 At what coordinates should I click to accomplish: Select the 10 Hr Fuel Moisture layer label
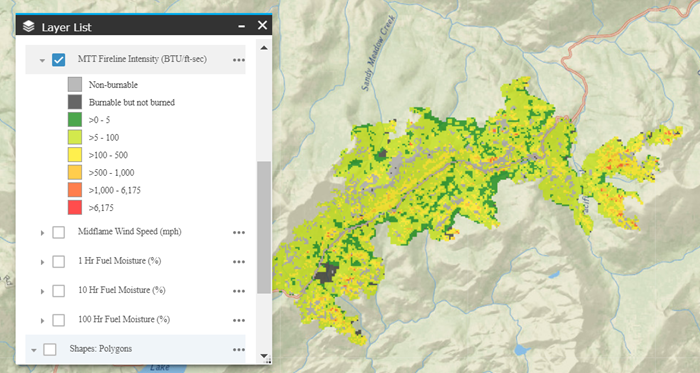coord(122,290)
